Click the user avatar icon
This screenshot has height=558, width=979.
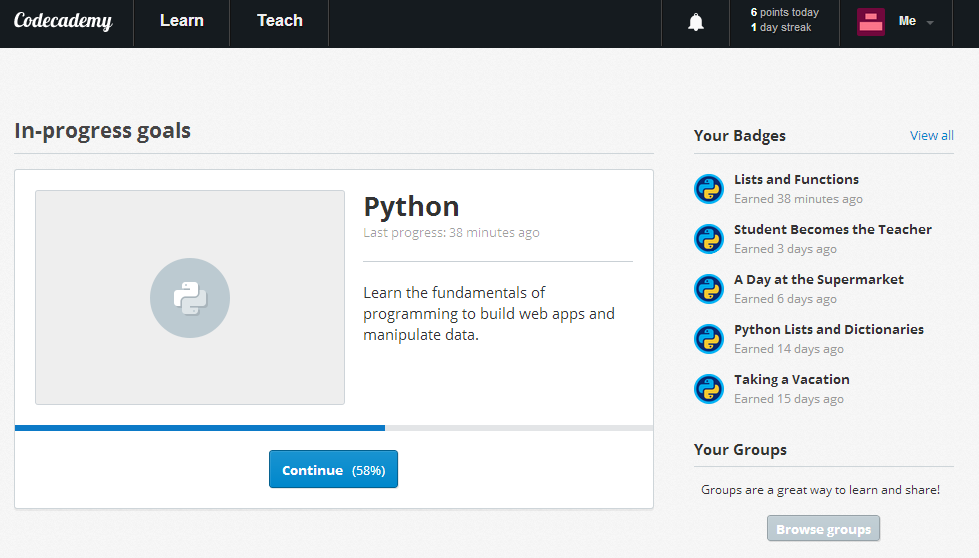(x=871, y=22)
